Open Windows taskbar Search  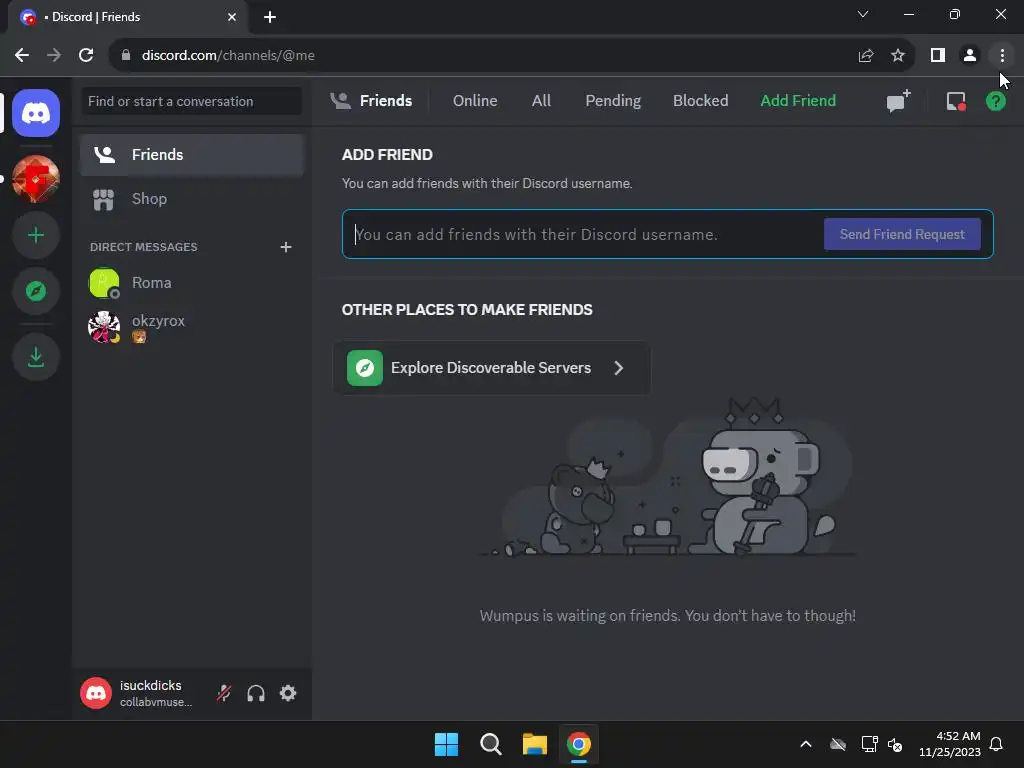tap(490, 744)
